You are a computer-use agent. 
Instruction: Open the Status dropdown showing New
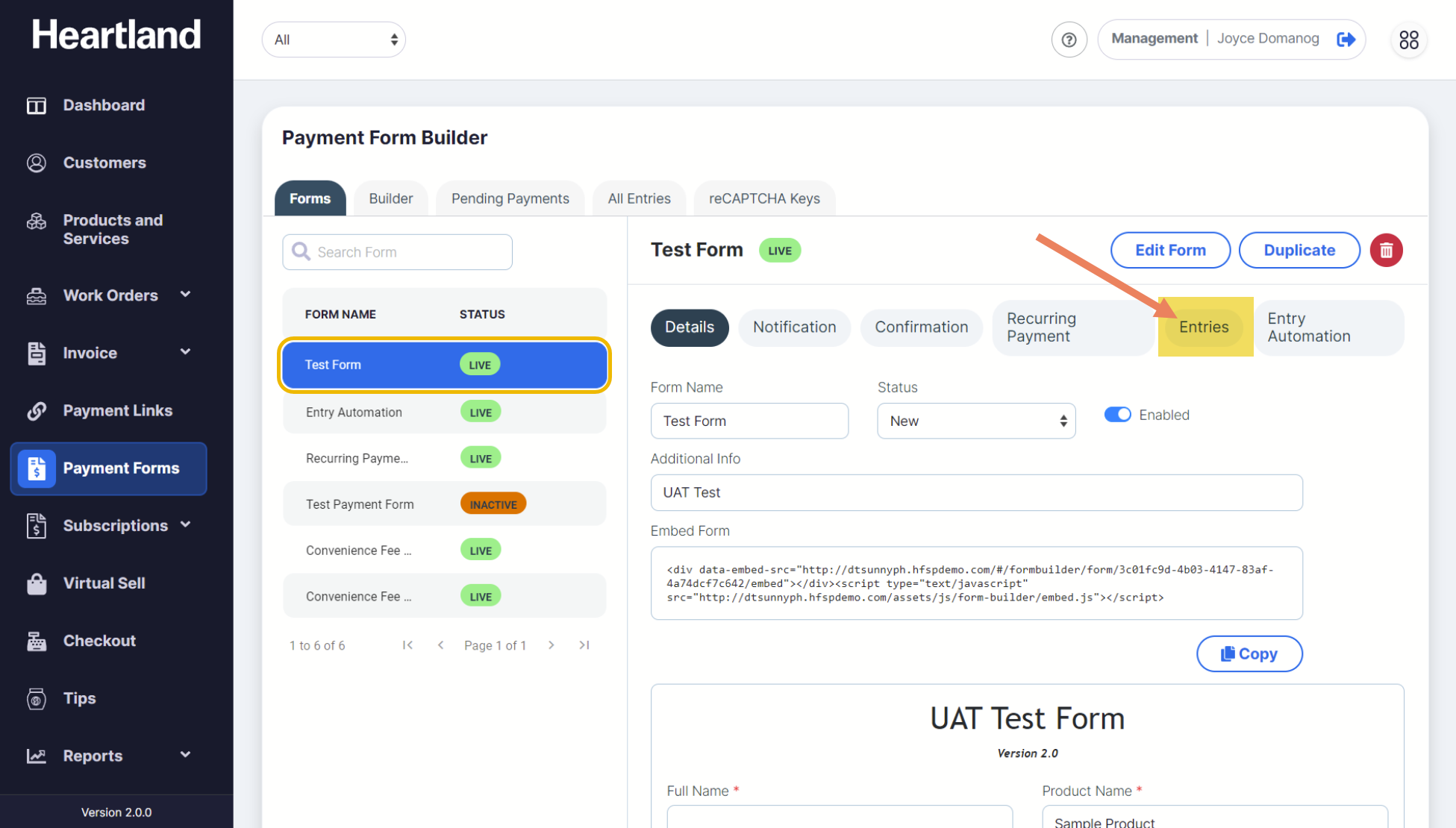(976, 421)
